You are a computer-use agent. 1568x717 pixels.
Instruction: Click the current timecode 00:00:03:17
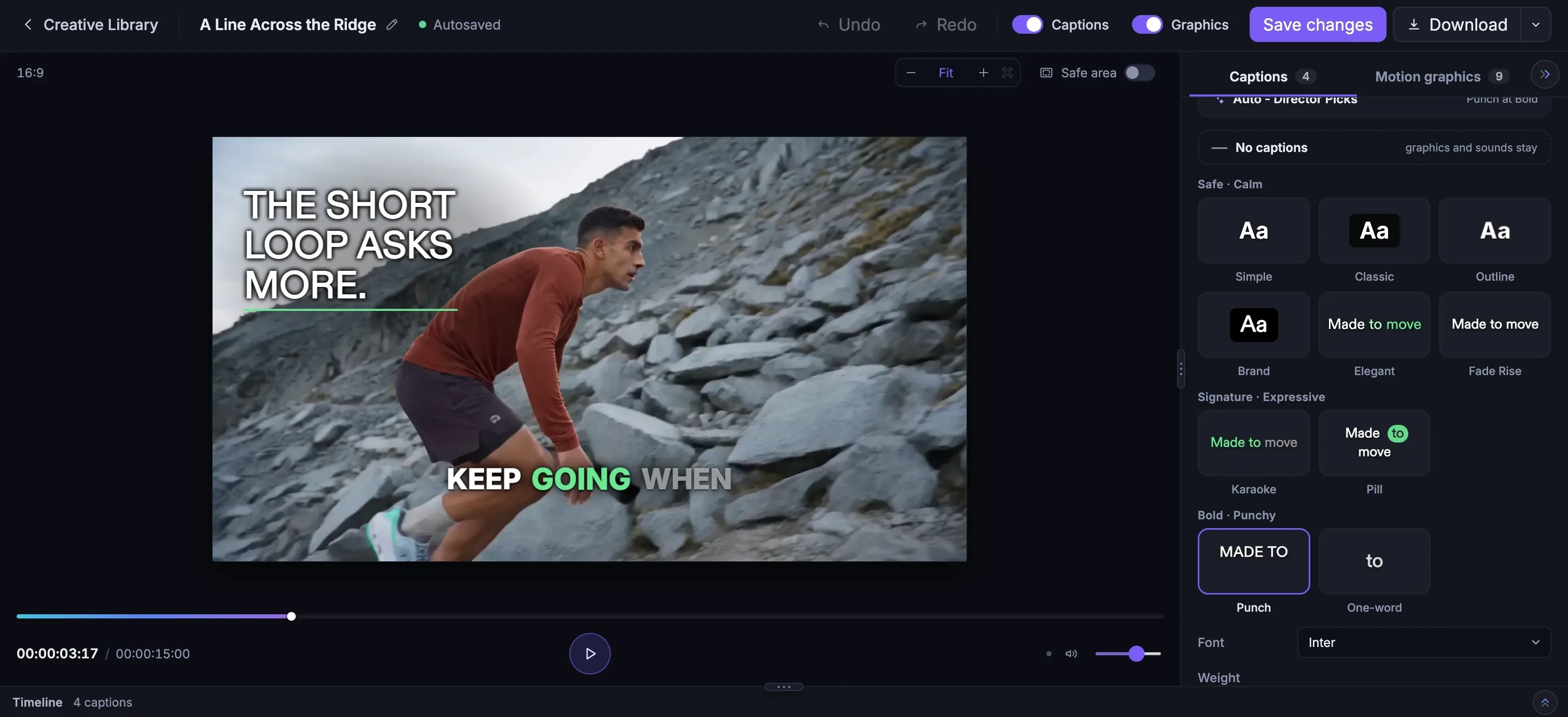57,653
